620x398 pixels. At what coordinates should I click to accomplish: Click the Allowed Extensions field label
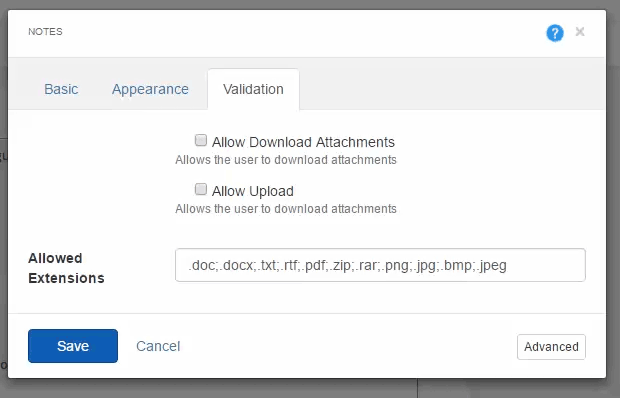66,268
